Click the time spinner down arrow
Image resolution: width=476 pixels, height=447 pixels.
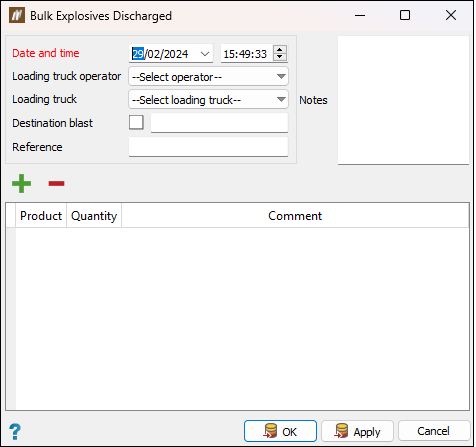[280, 57]
